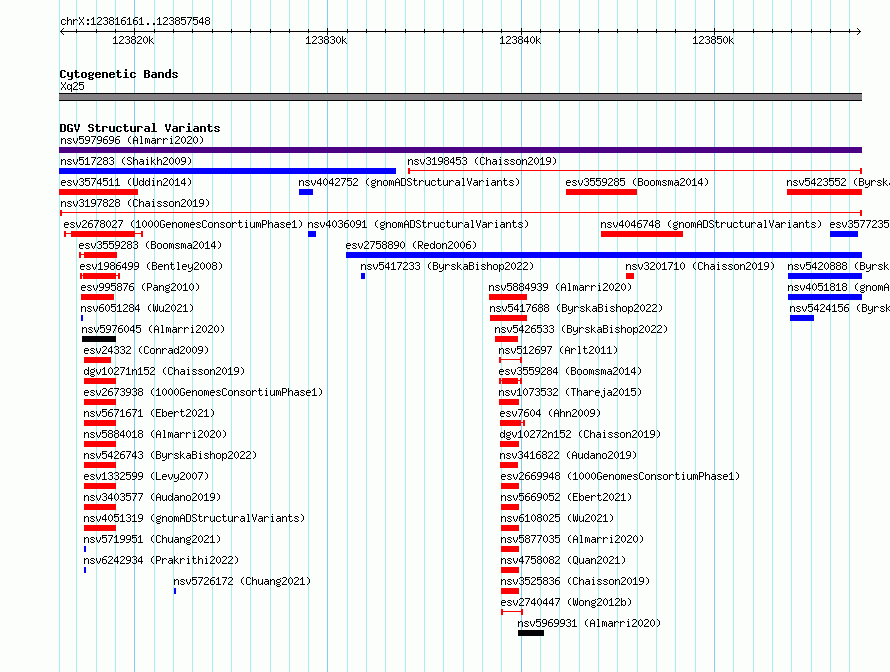Select nsv6051284 (Wu2021) label
Screen dimensions: 890x672
pyautogui.click(x=137, y=308)
